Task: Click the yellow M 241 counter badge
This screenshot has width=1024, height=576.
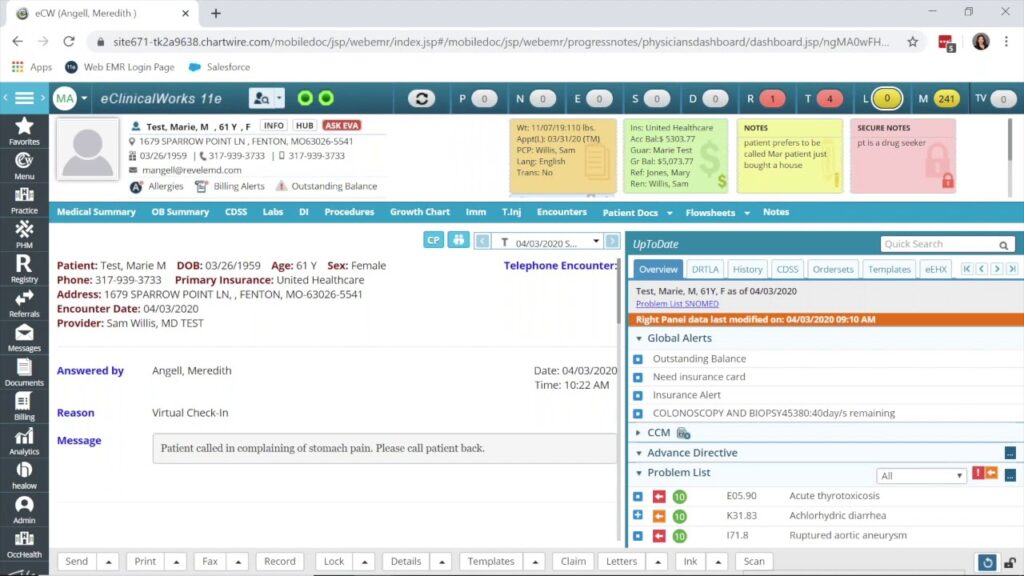Action: [946, 99]
